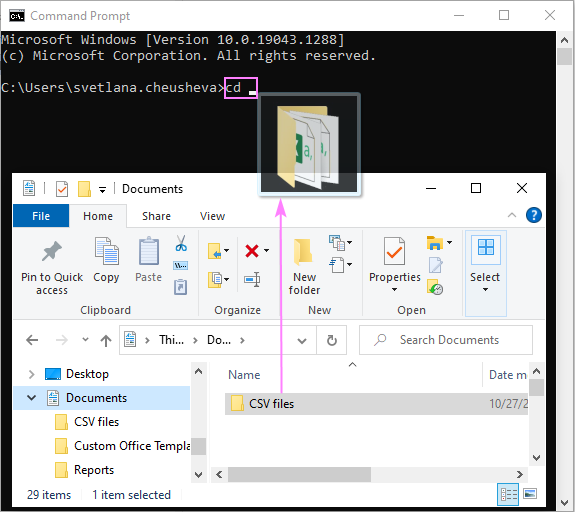Open Delete options dropdown arrow
This screenshot has width=575, height=512.
(x=267, y=250)
